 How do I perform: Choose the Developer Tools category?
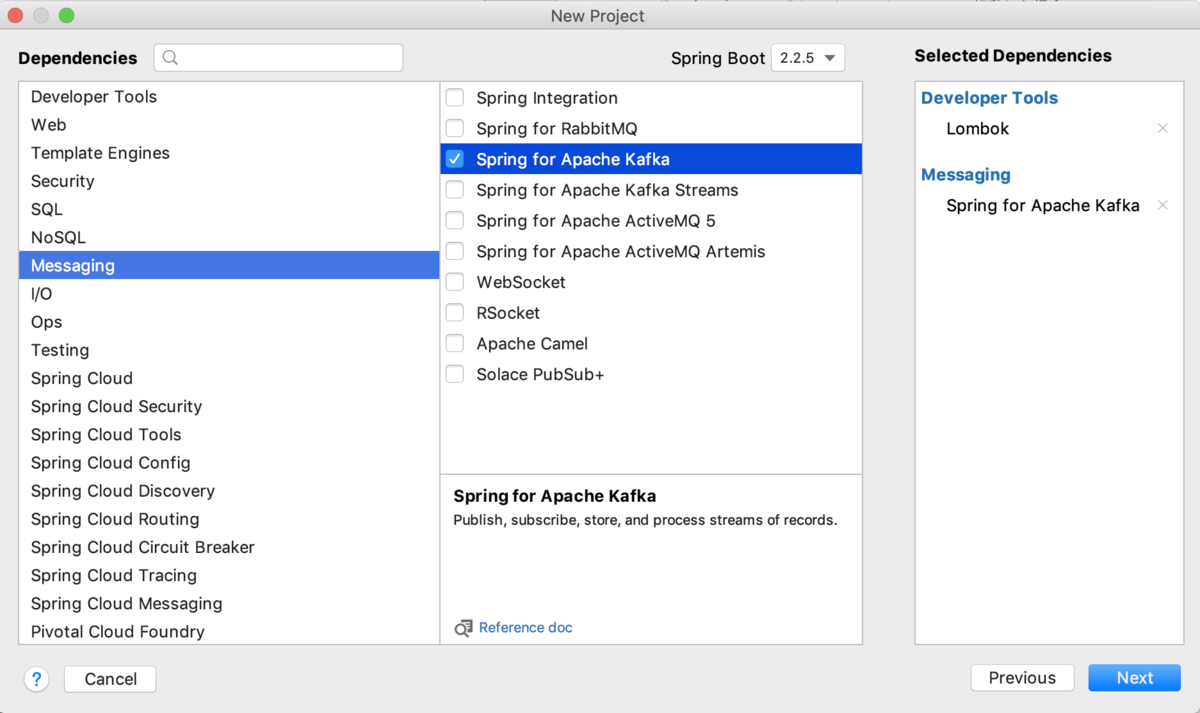tap(94, 97)
